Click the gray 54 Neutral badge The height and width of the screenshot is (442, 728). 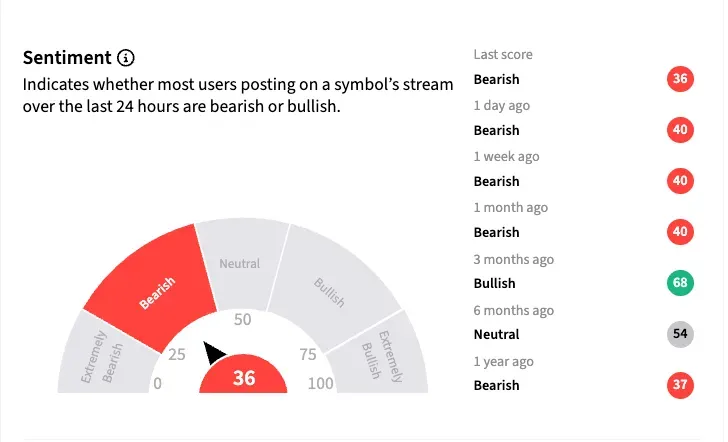pos(682,334)
